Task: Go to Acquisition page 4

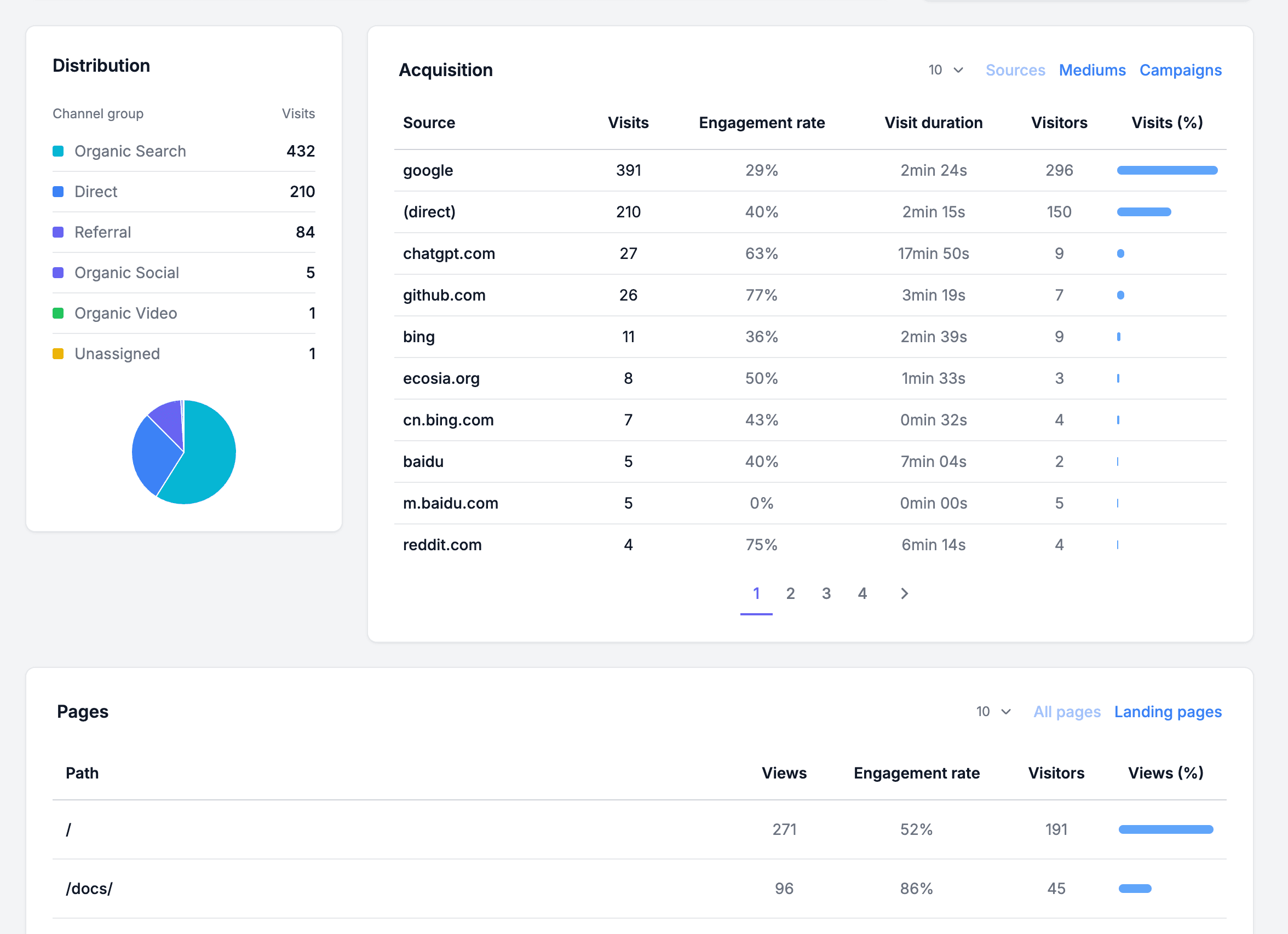Action: pos(862,593)
